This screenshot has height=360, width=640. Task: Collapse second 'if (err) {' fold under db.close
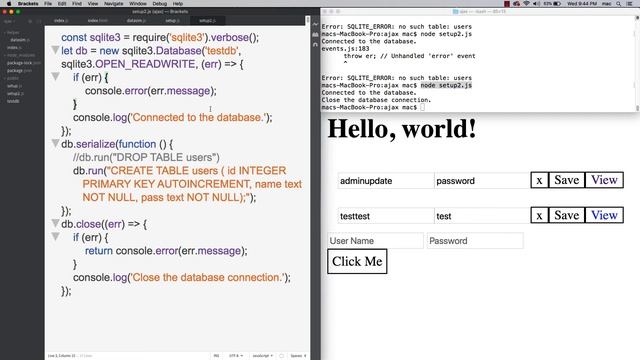(x=55, y=236)
